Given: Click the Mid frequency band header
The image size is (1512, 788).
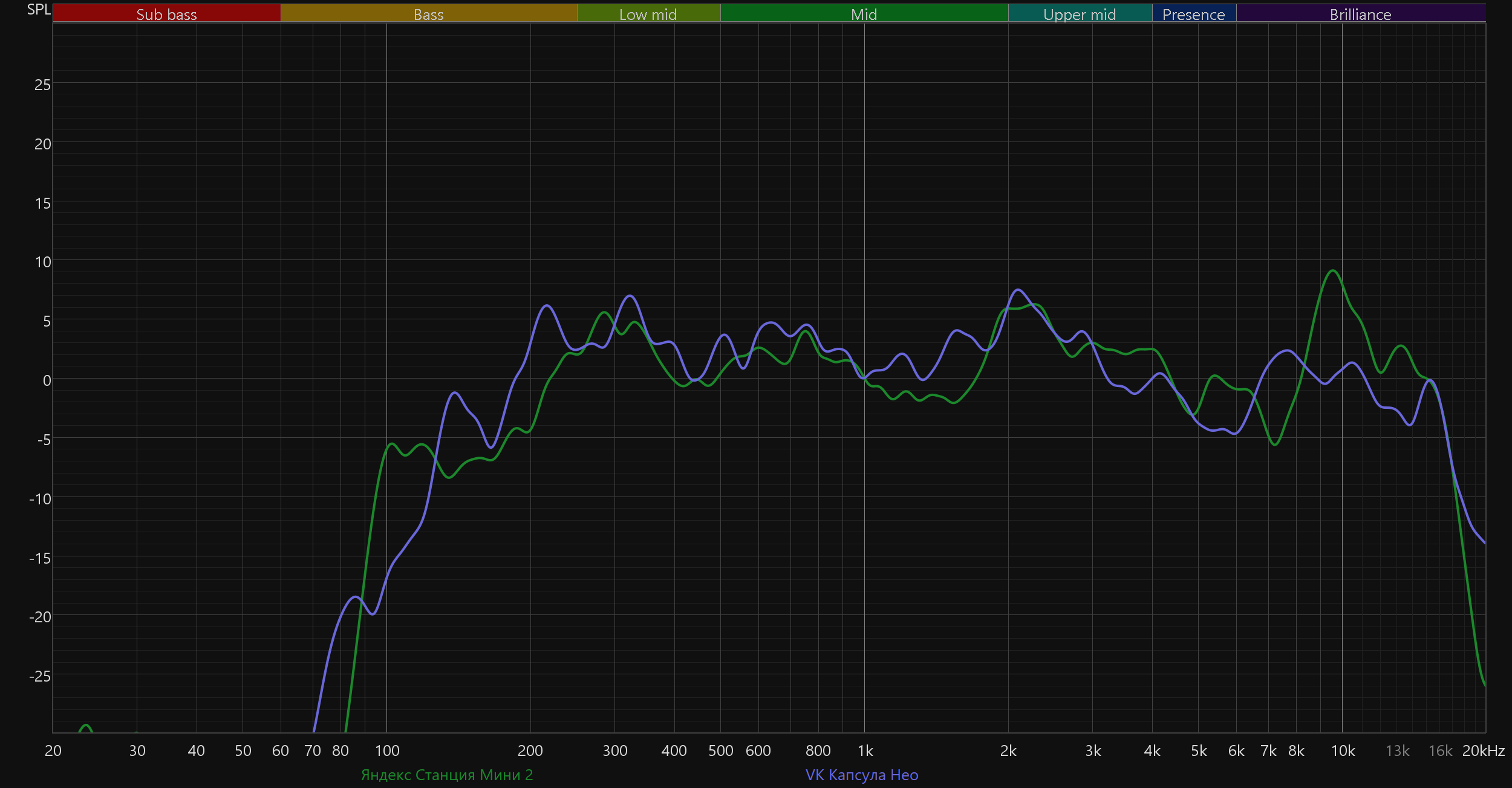Looking at the screenshot, I should point(864,14).
